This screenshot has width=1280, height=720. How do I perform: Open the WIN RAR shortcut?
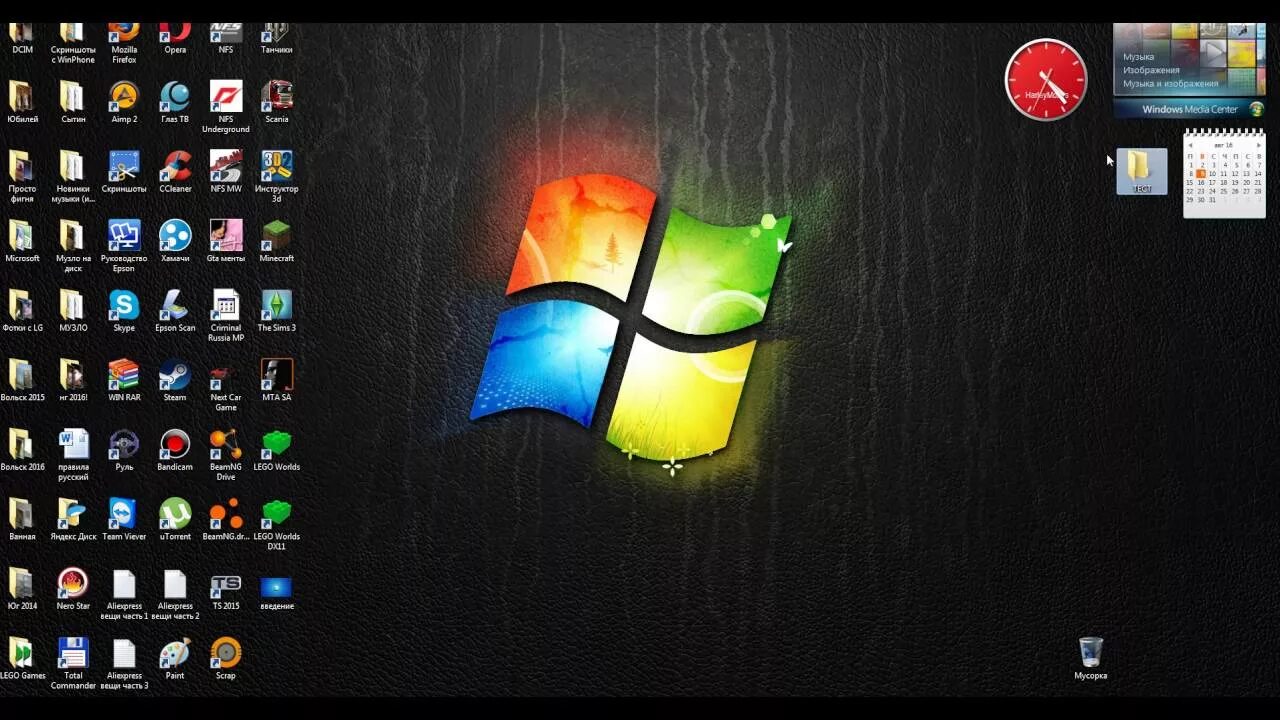124,380
